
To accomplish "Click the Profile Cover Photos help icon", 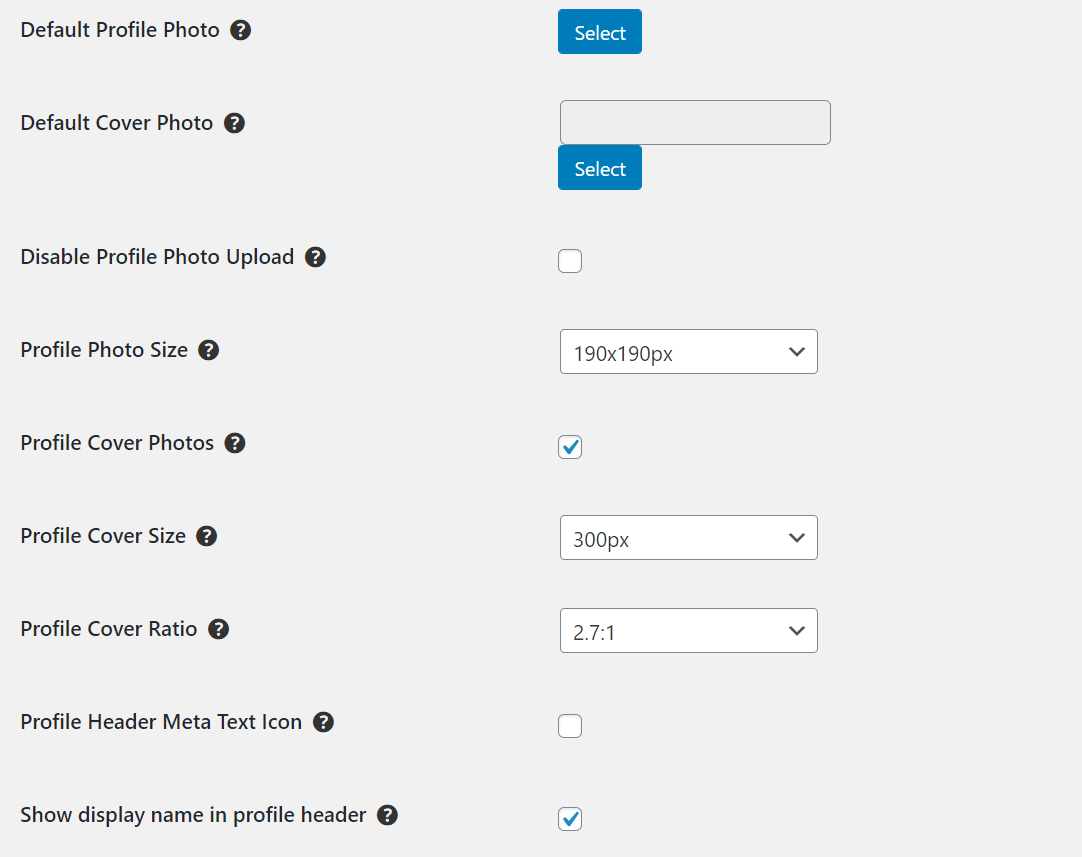I will [234, 443].
